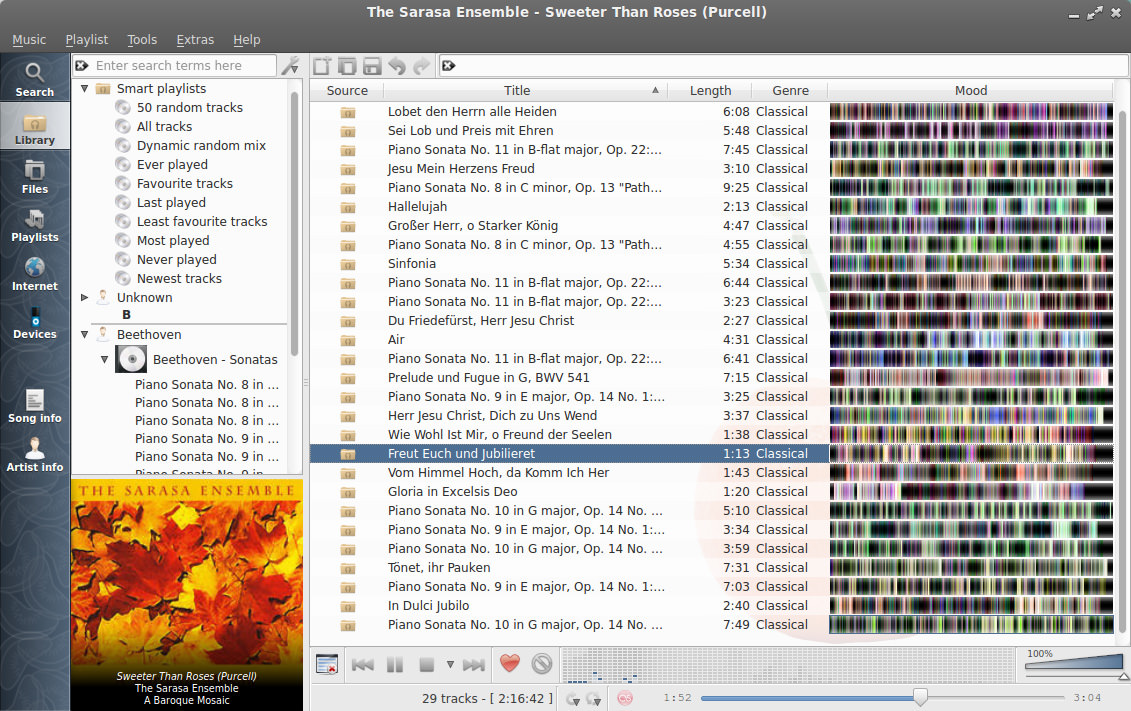The image size is (1131, 711).
Task: Open the Internet sidebar tab
Action: click(x=35, y=273)
